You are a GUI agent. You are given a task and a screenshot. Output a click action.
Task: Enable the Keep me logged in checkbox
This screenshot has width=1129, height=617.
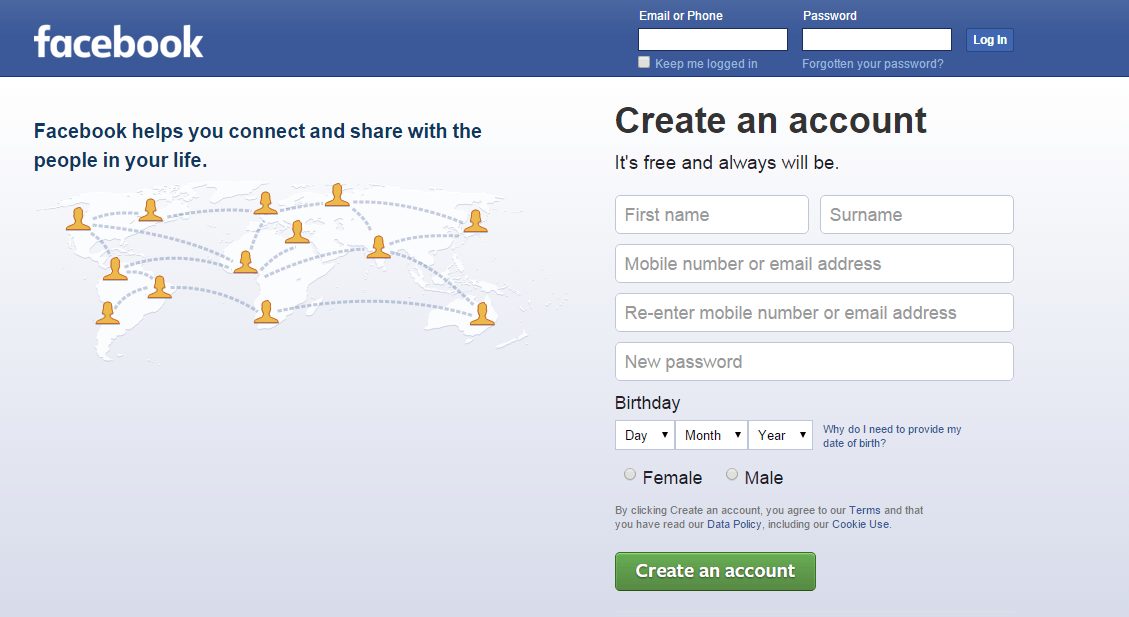click(643, 61)
